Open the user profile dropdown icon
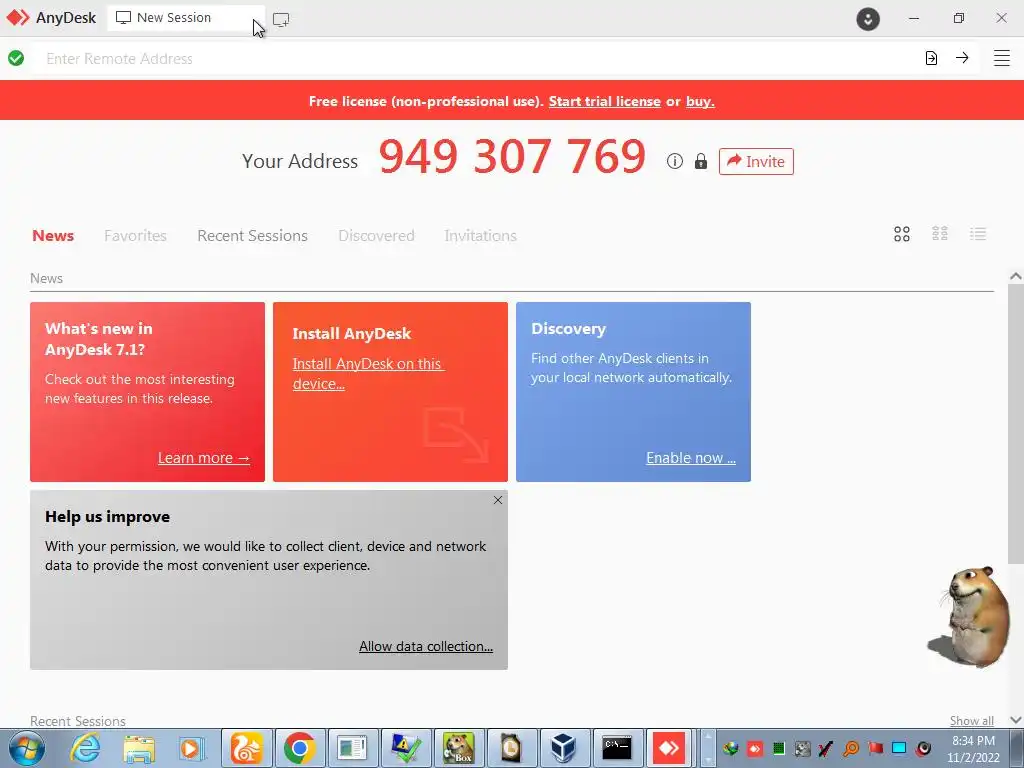1024x768 pixels. pyautogui.click(x=868, y=19)
